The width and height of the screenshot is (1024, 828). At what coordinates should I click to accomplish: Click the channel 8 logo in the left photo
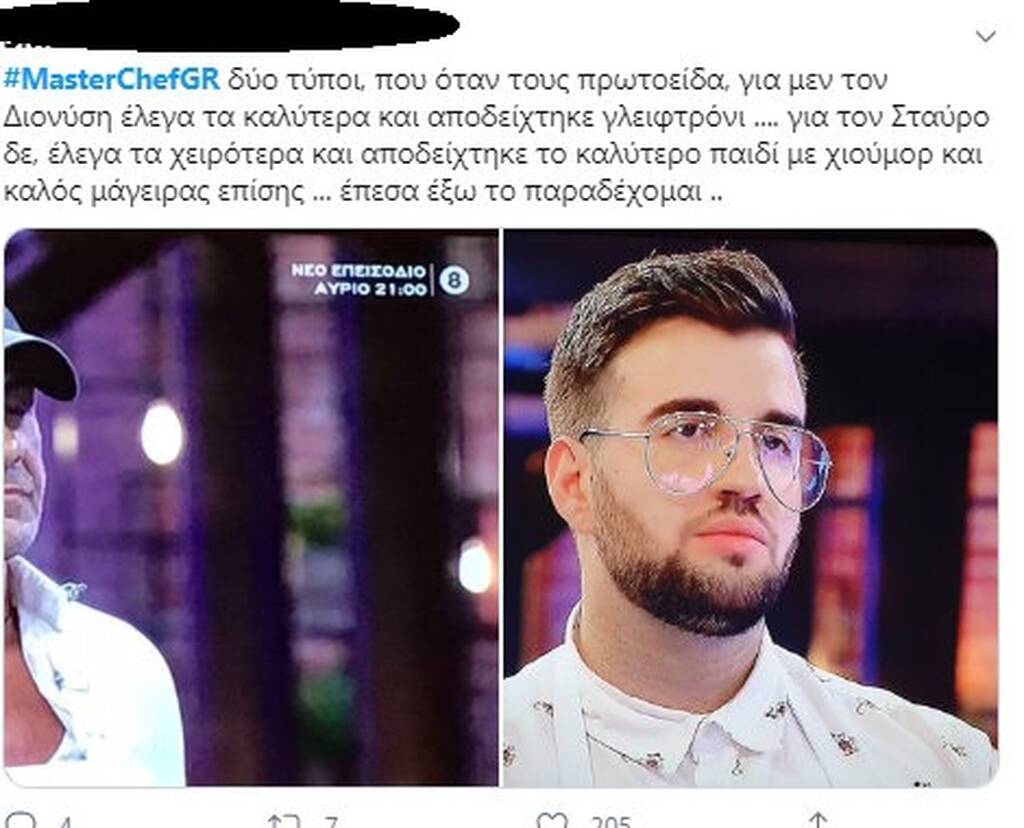(x=454, y=280)
